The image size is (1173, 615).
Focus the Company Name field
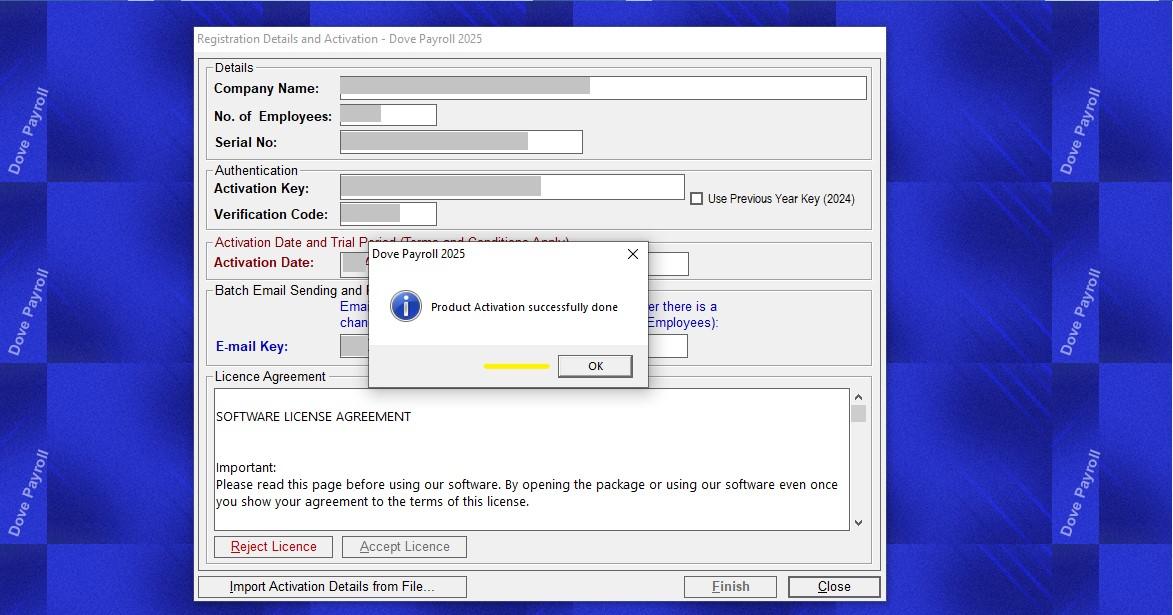pyautogui.click(x=603, y=88)
